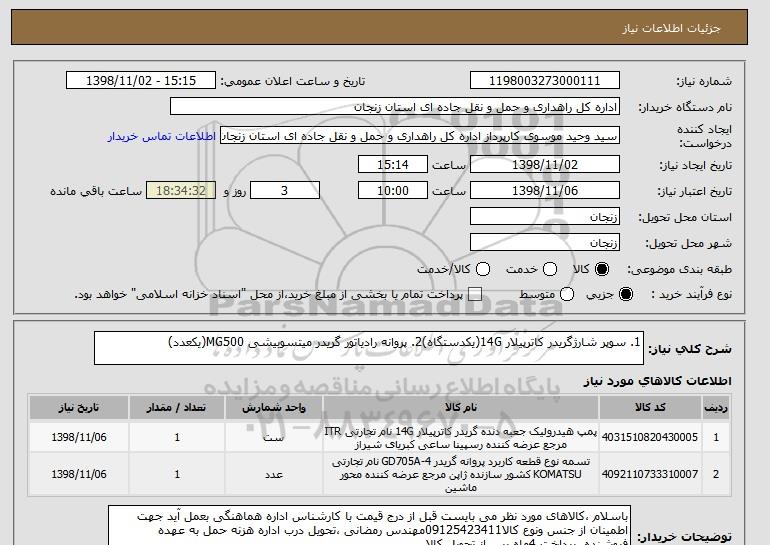
Task: Select the متوسط purchase type radio
Action: pos(567,294)
